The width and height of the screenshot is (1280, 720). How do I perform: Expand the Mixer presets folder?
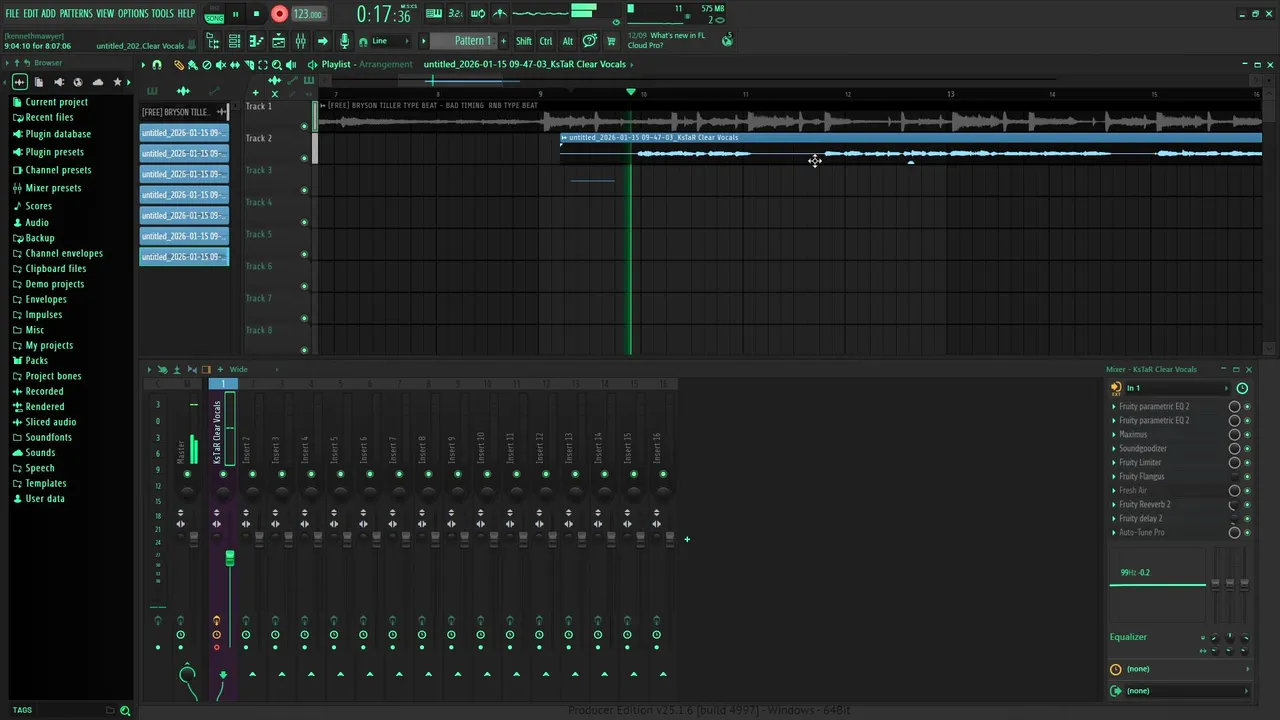[53, 188]
